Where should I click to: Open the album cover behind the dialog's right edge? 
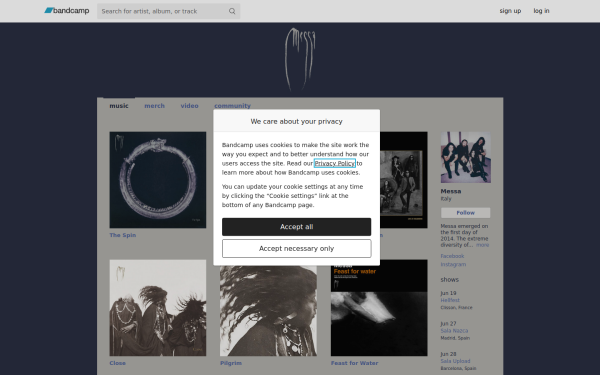pos(404,180)
